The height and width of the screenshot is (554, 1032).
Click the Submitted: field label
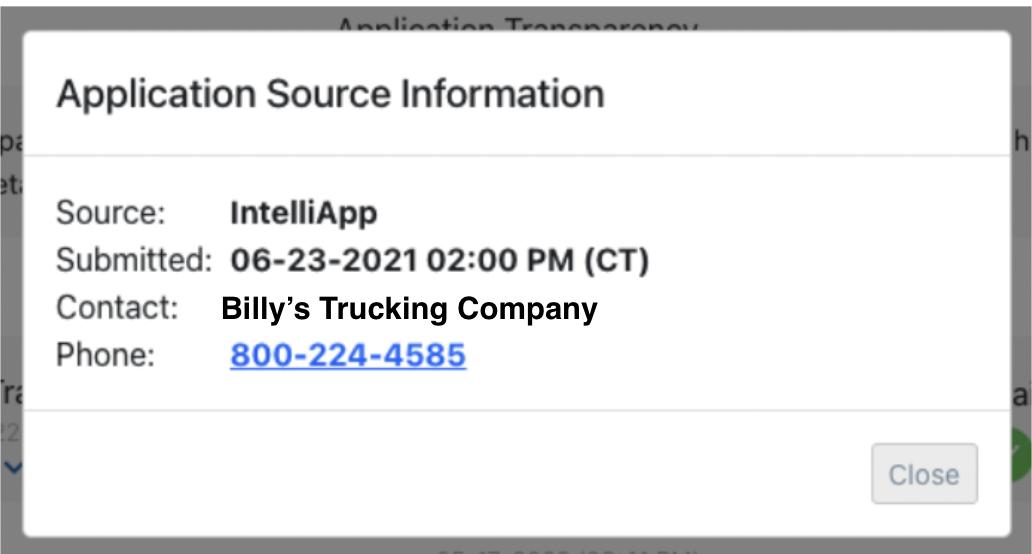point(134,260)
